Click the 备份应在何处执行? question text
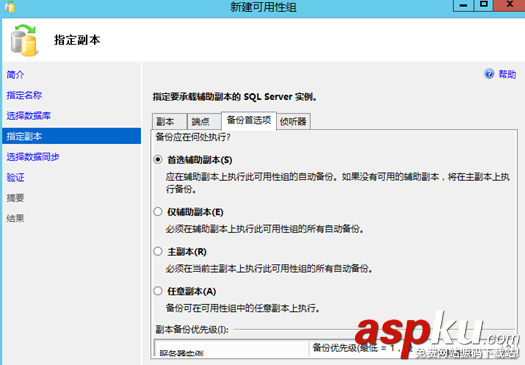 [193, 137]
